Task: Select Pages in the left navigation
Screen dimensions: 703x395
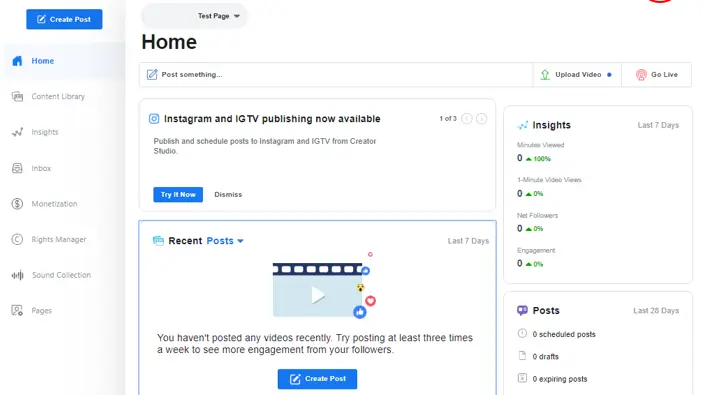Action: (x=42, y=311)
